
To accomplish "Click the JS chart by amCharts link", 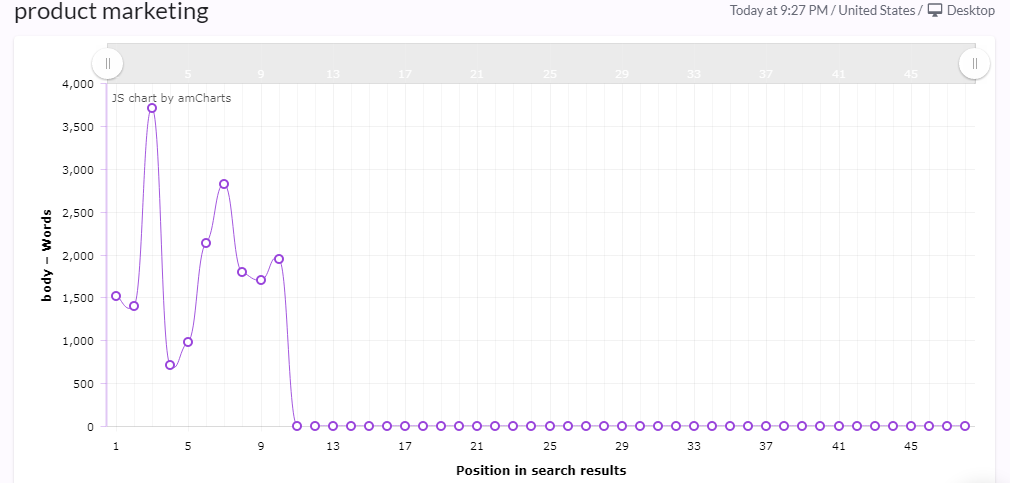I will pyautogui.click(x=171, y=99).
